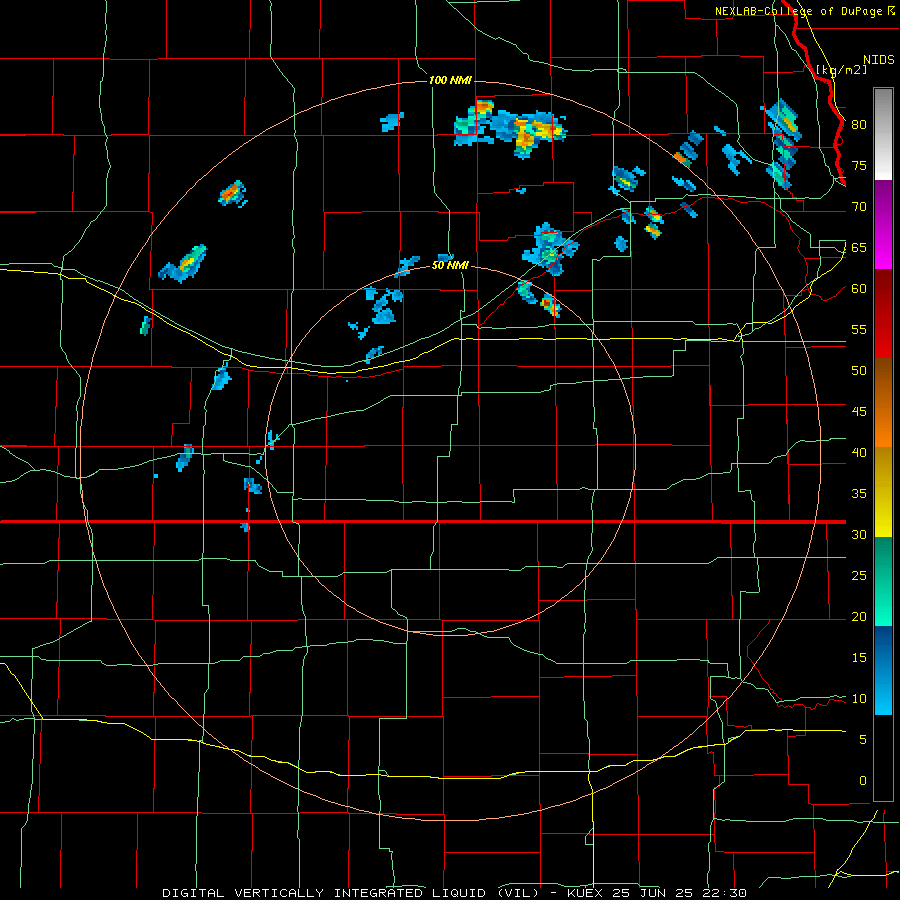Click the 50 NMI range ring label
Image resolution: width=900 pixels, height=900 pixels.
[450, 266]
